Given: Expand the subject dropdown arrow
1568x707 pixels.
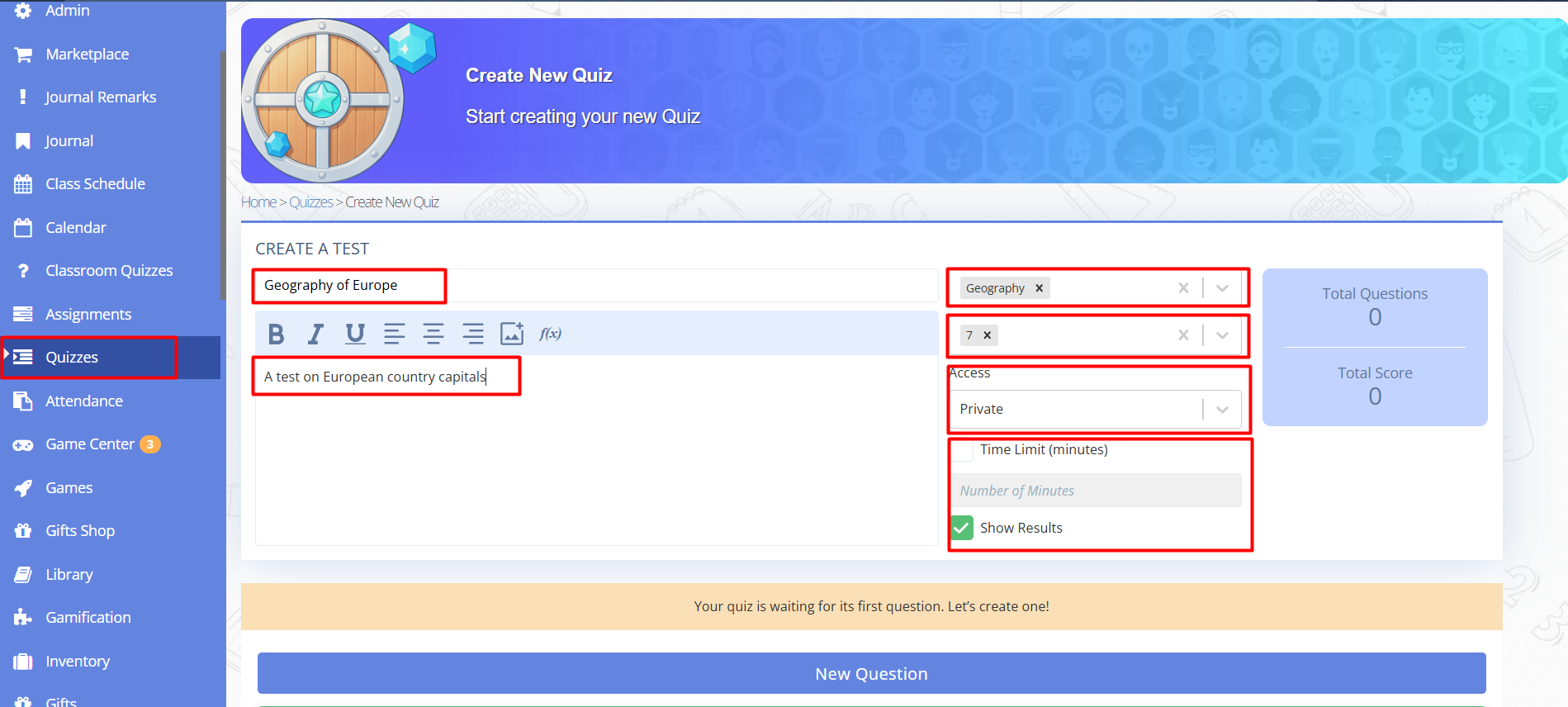Looking at the screenshot, I should coord(1222,288).
